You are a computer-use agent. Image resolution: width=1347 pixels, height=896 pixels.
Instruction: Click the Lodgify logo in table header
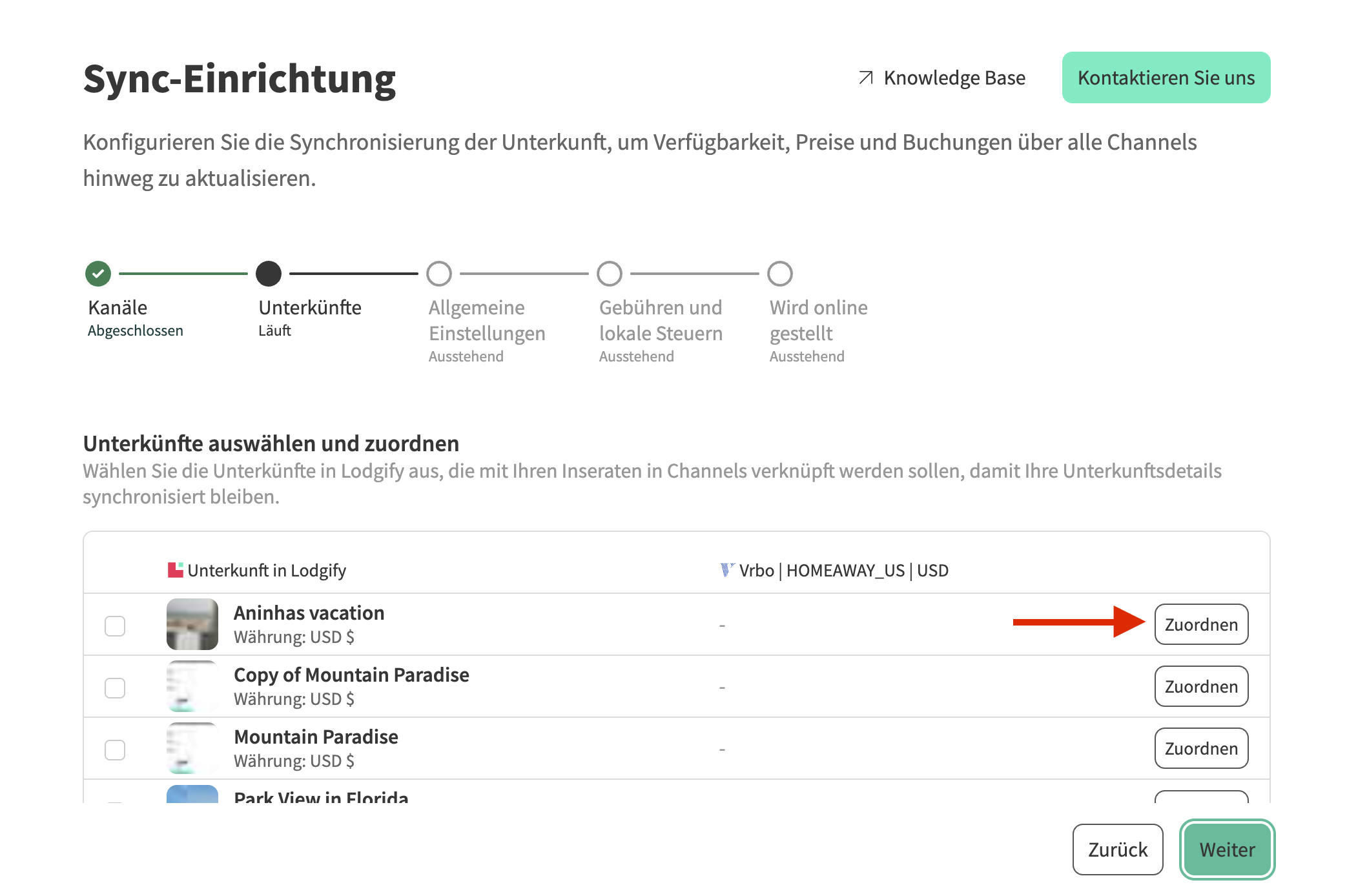175,570
